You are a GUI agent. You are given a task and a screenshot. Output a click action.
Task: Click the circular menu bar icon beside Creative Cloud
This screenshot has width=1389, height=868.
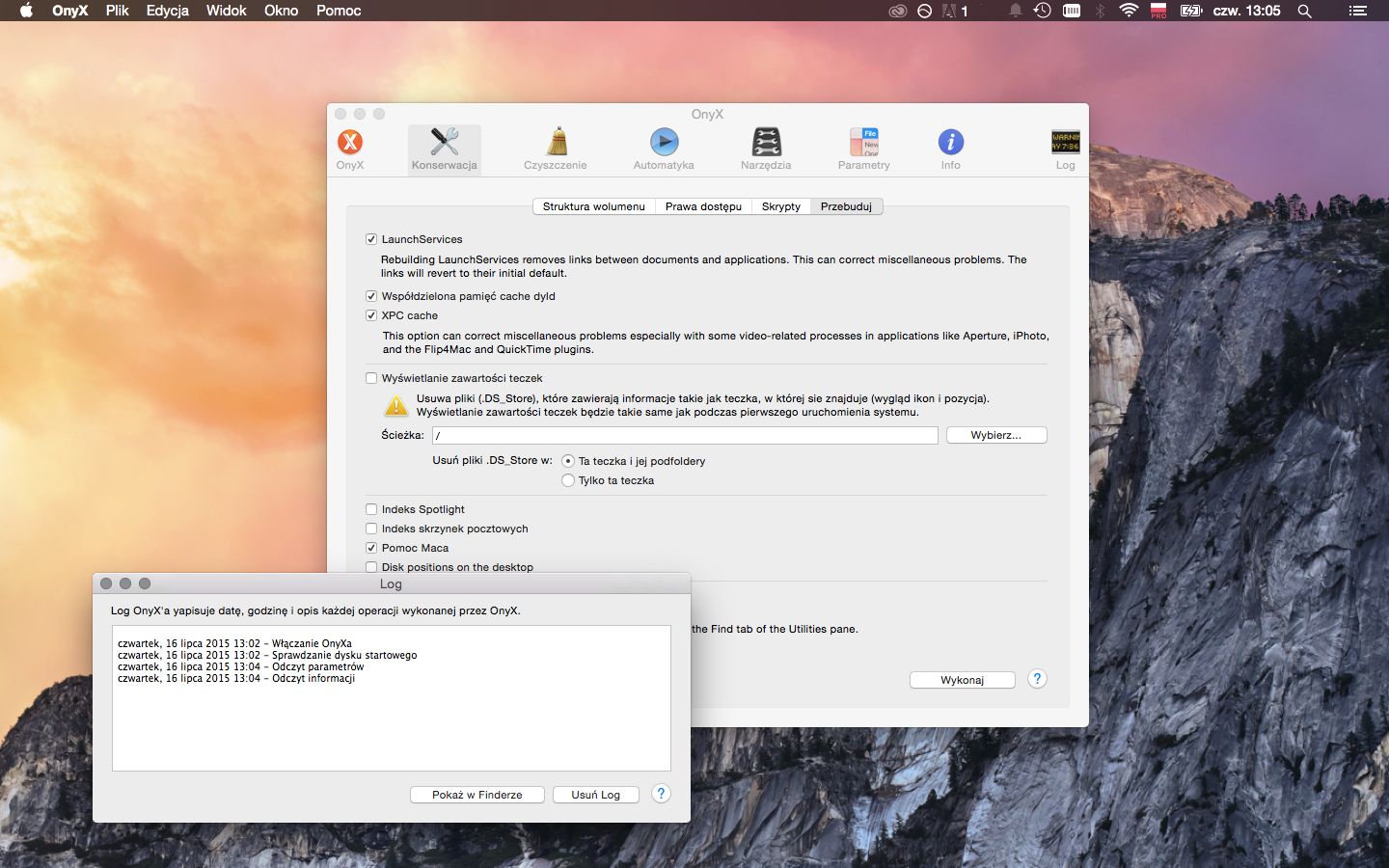(925, 11)
